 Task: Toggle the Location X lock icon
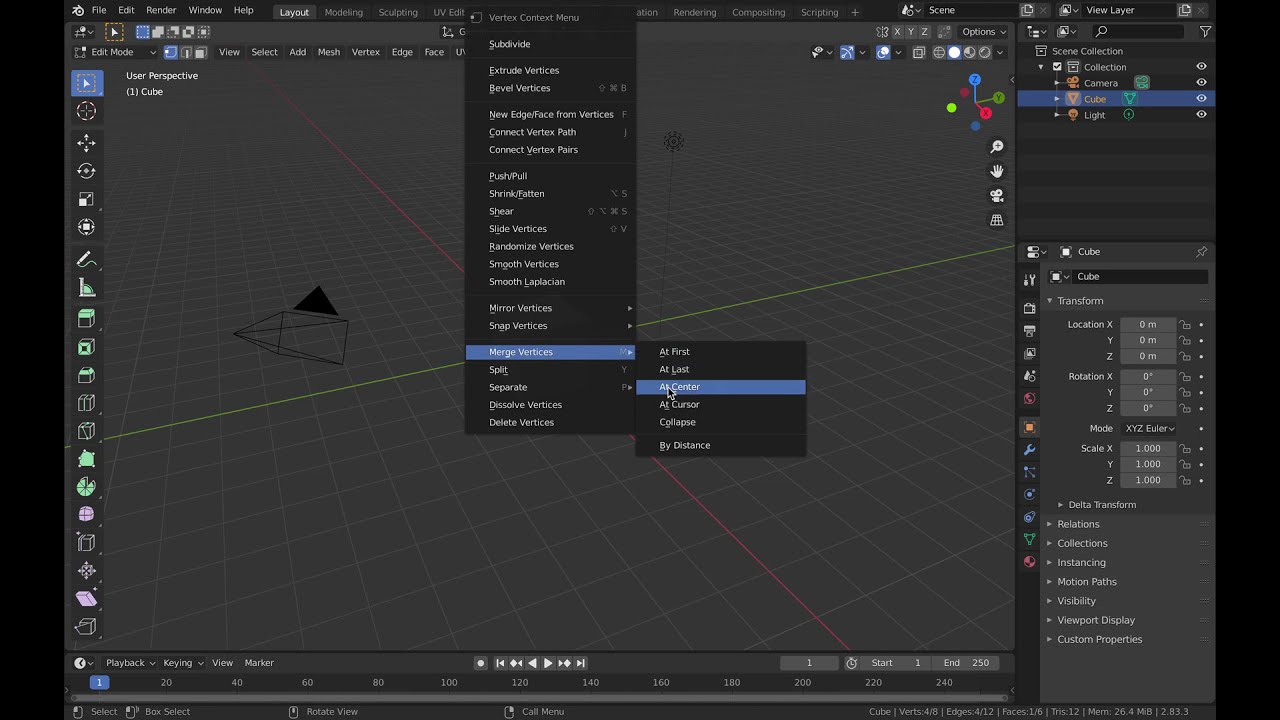1184,325
